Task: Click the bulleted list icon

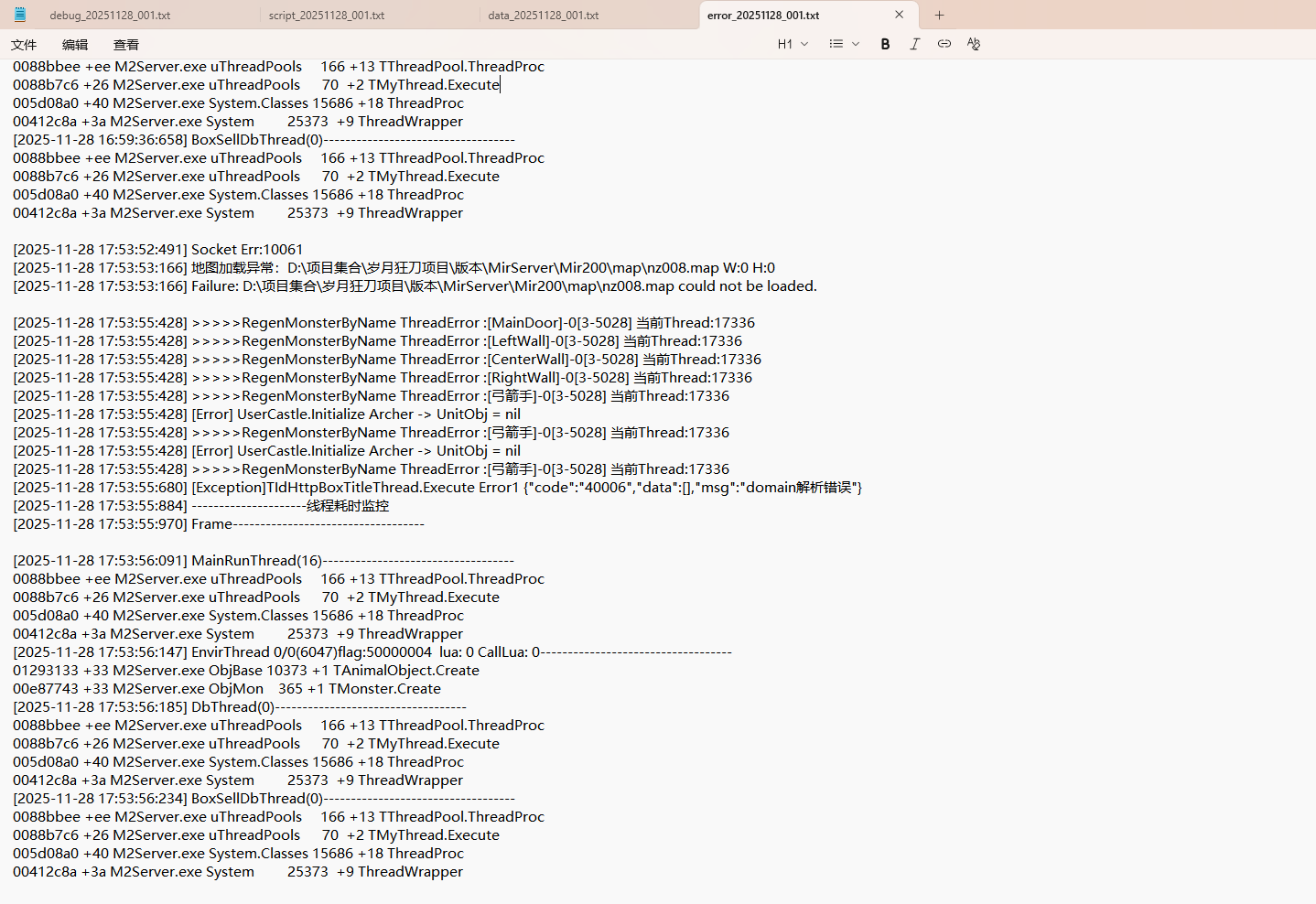Action: click(x=836, y=44)
